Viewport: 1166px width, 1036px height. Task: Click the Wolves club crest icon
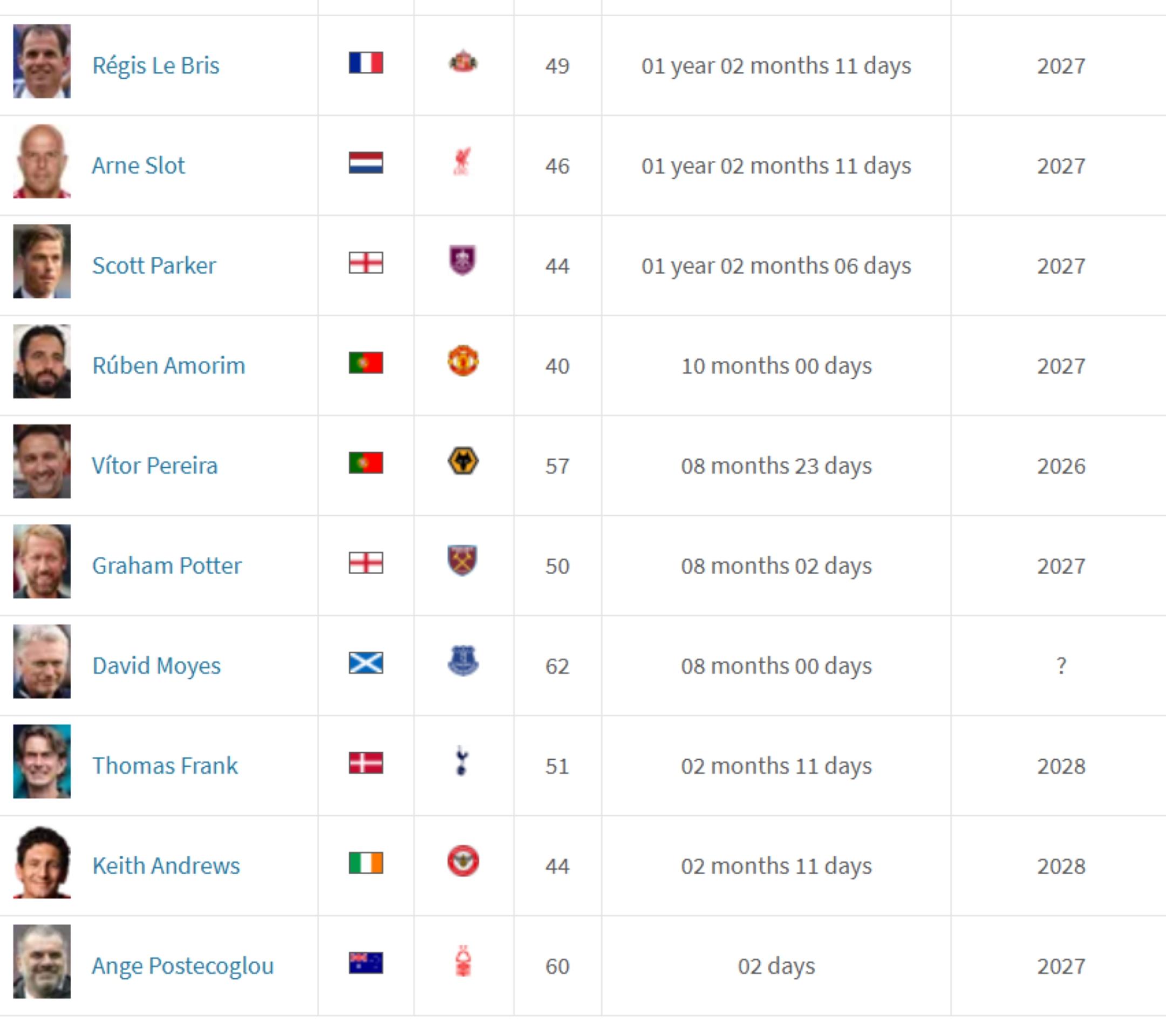[462, 461]
